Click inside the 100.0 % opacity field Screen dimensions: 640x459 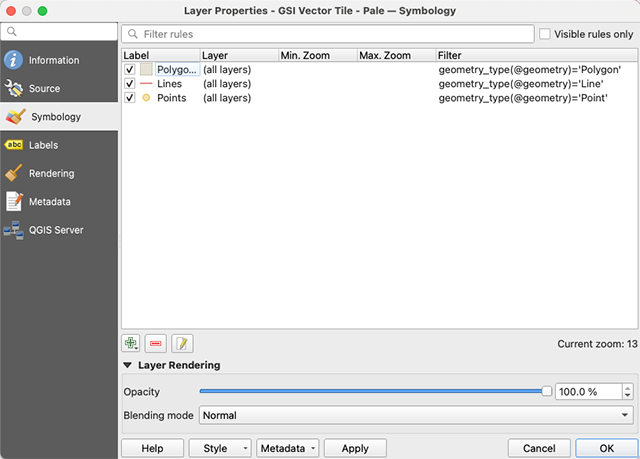tap(588, 392)
